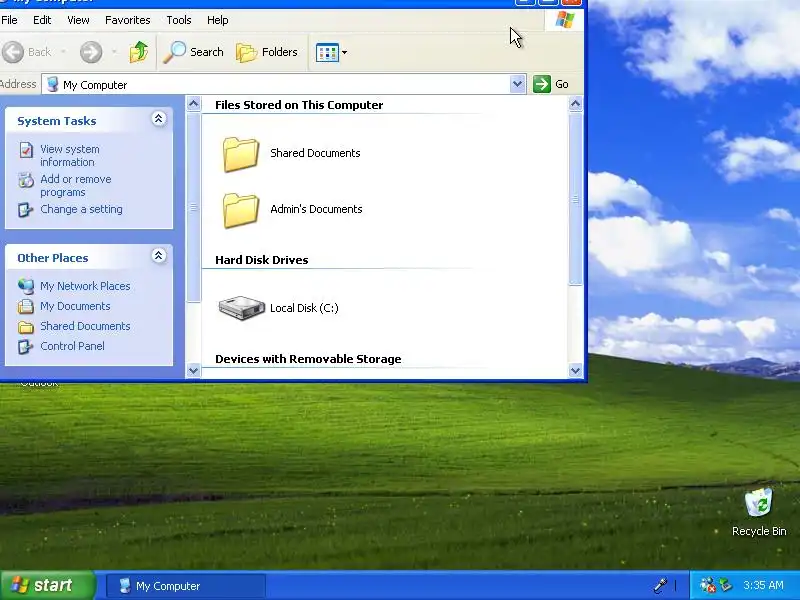
Task: Click the Change a setting icon
Action: (x=26, y=210)
